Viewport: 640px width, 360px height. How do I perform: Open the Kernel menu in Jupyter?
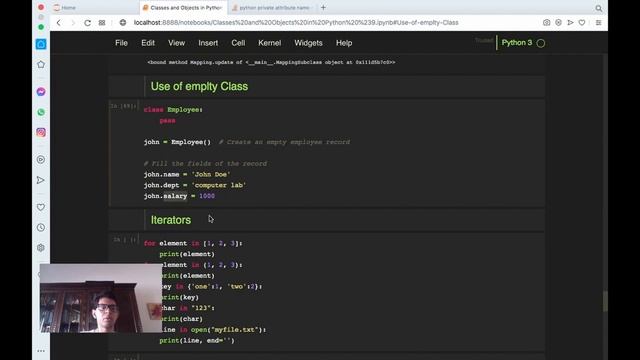tap(269, 43)
